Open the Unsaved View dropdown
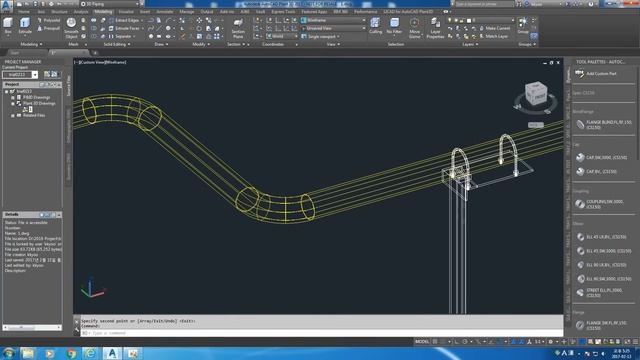Viewport: 640px width, 360px height. click(x=333, y=28)
